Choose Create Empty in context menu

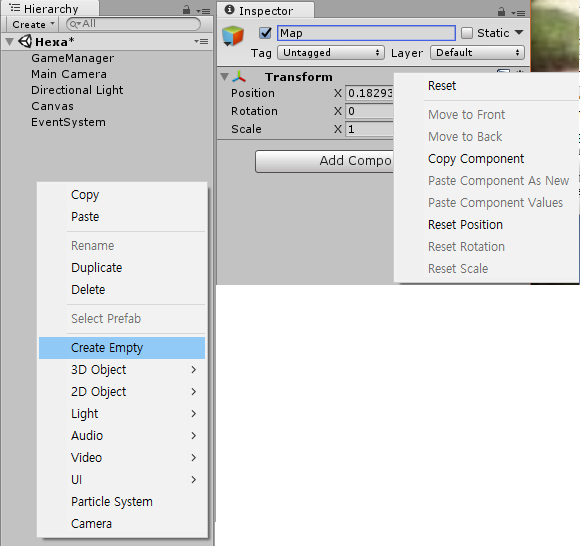(122, 348)
